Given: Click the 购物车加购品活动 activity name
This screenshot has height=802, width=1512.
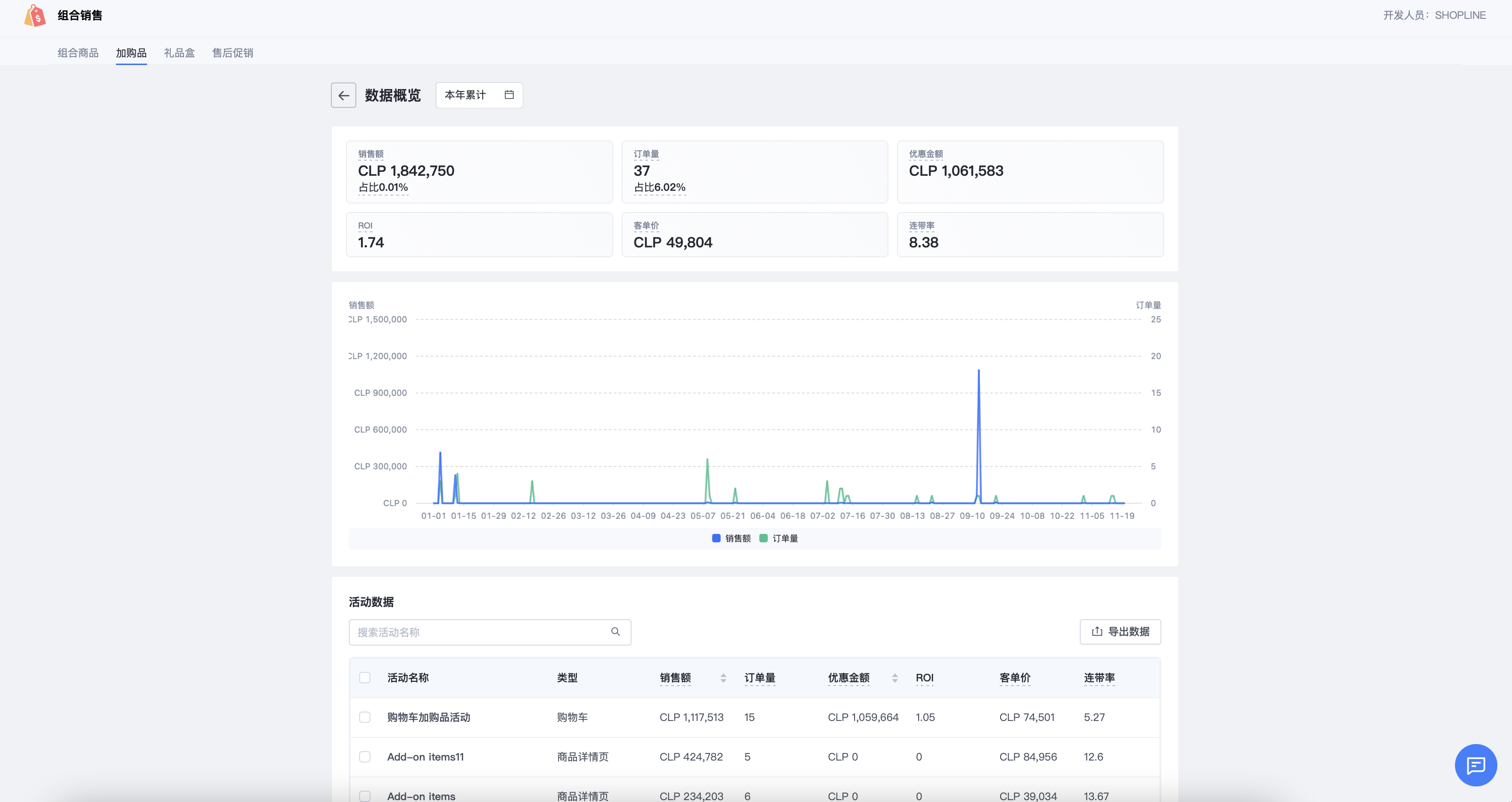Looking at the screenshot, I should pyautogui.click(x=428, y=717).
